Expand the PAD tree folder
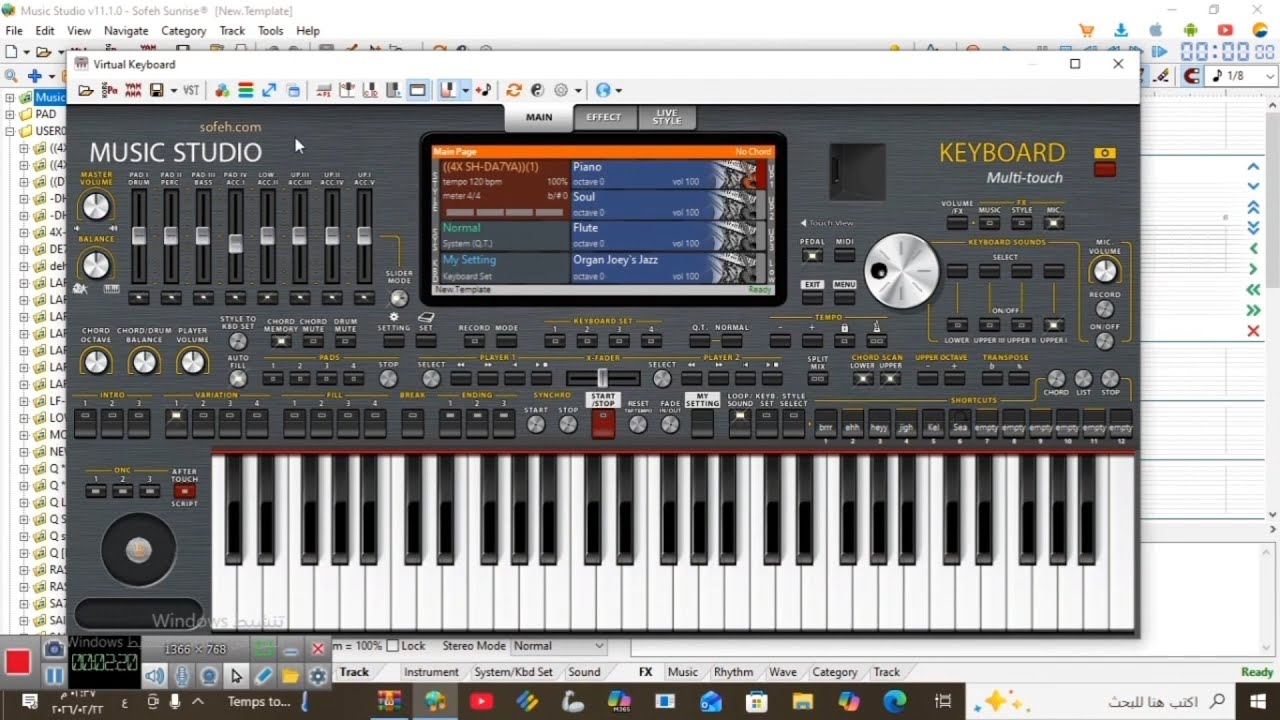1280x720 pixels. click(x=10, y=114)
